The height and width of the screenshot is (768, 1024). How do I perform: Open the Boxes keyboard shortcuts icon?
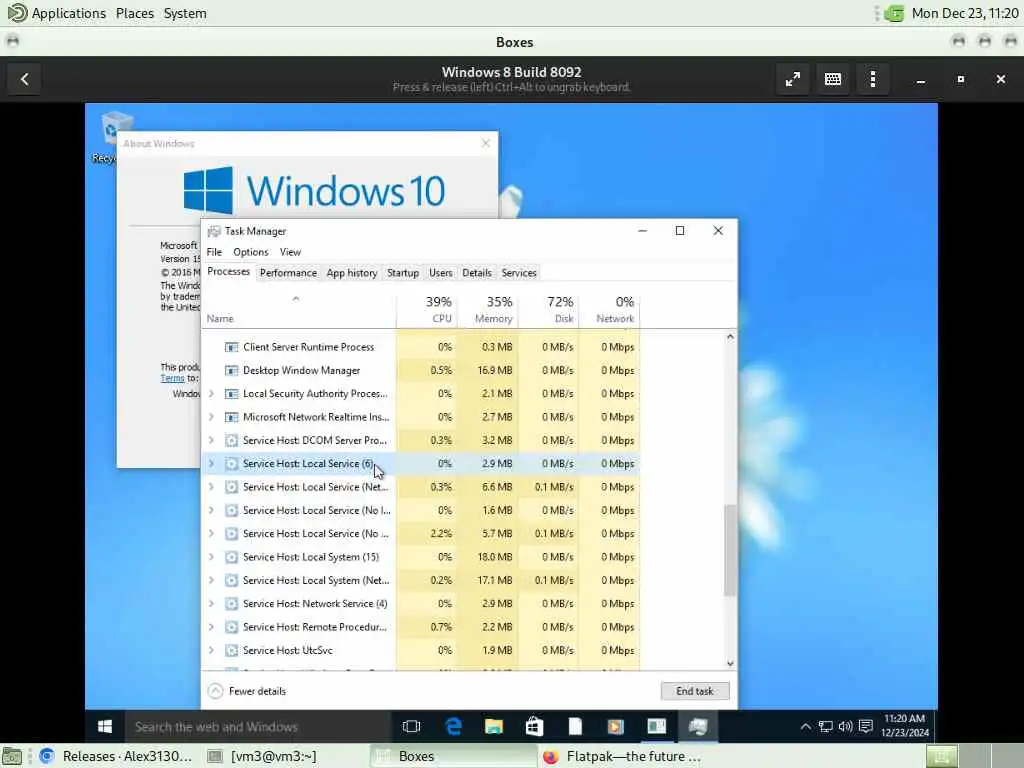833,79
